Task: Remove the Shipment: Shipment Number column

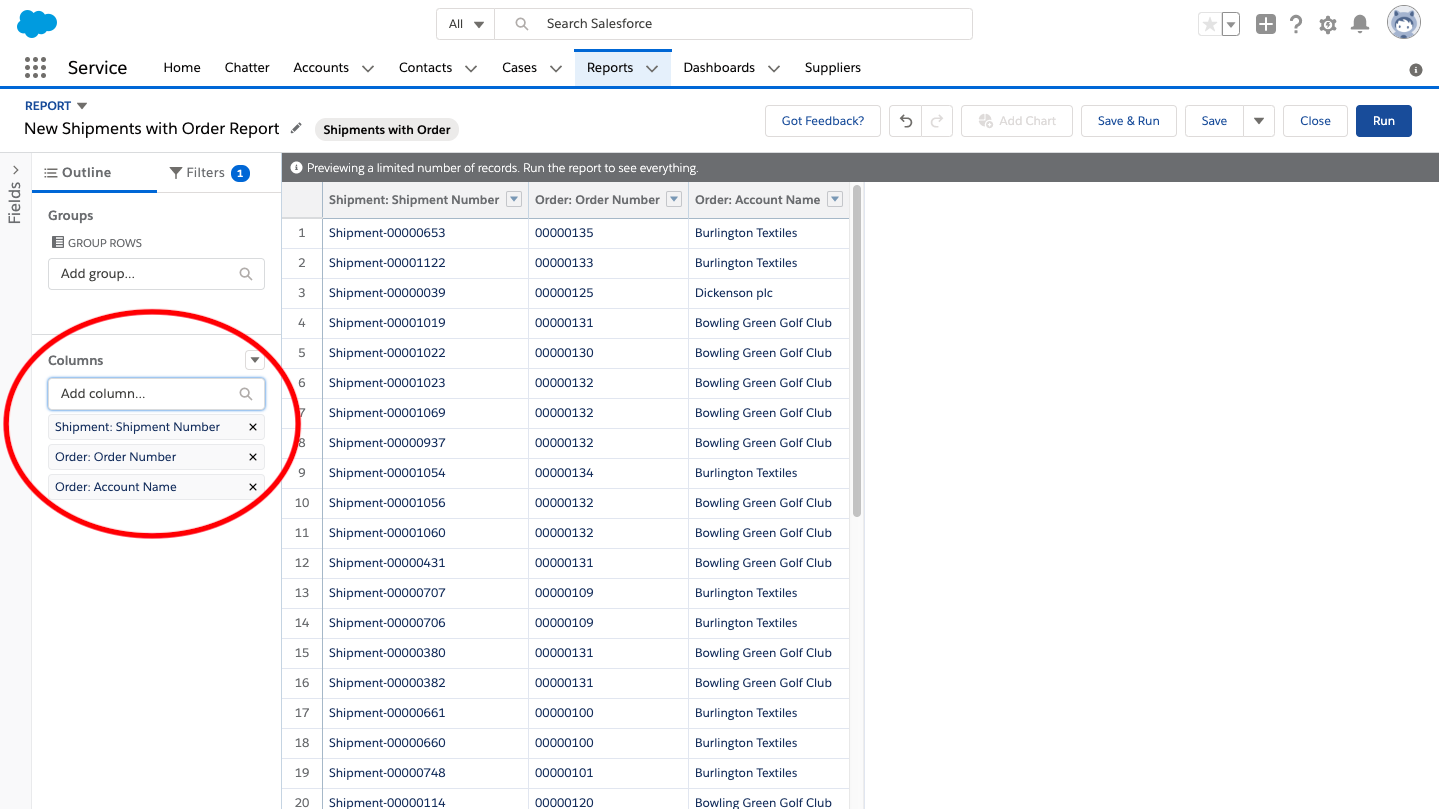Action: tap(253, 427)
